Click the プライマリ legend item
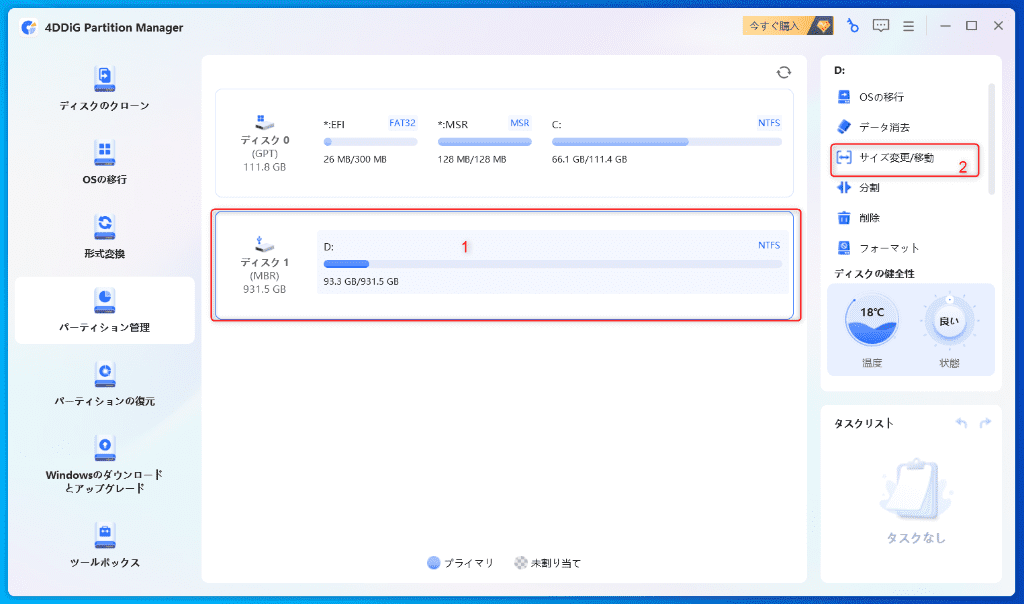 460,563
